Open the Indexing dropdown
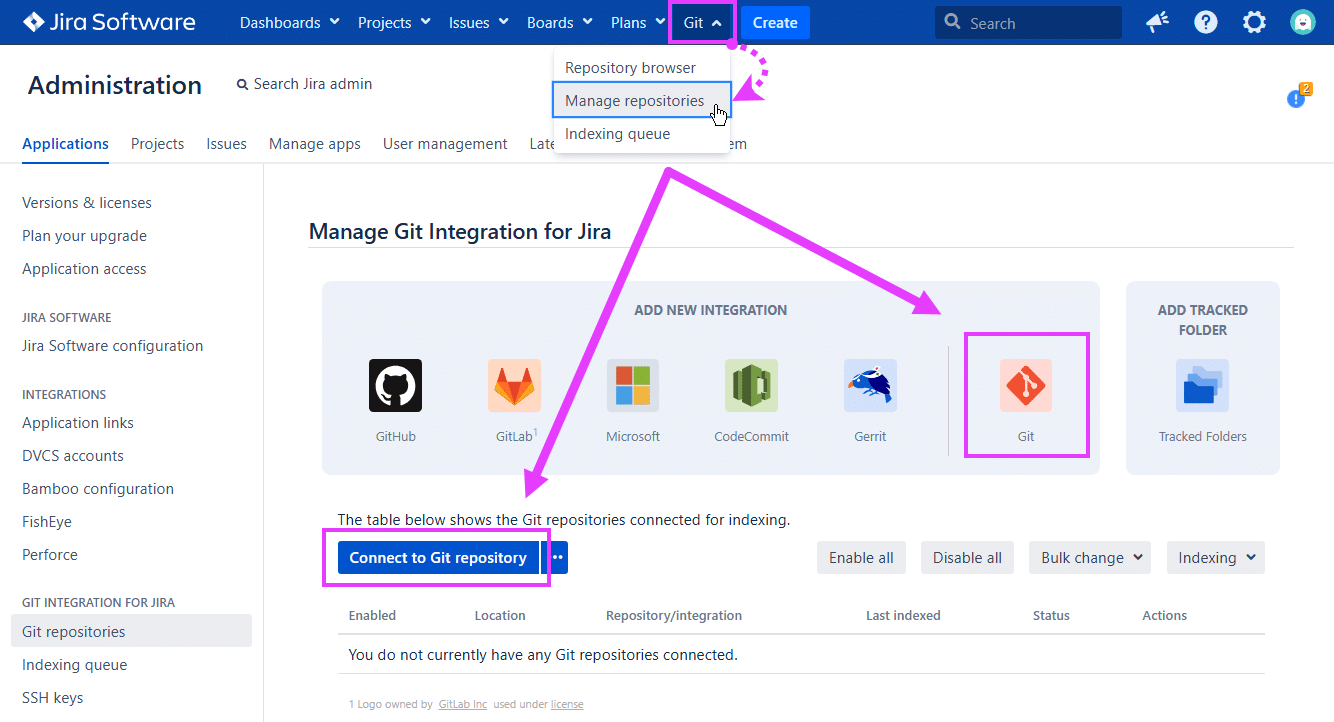1334x722 pixels. (1215, 558)
